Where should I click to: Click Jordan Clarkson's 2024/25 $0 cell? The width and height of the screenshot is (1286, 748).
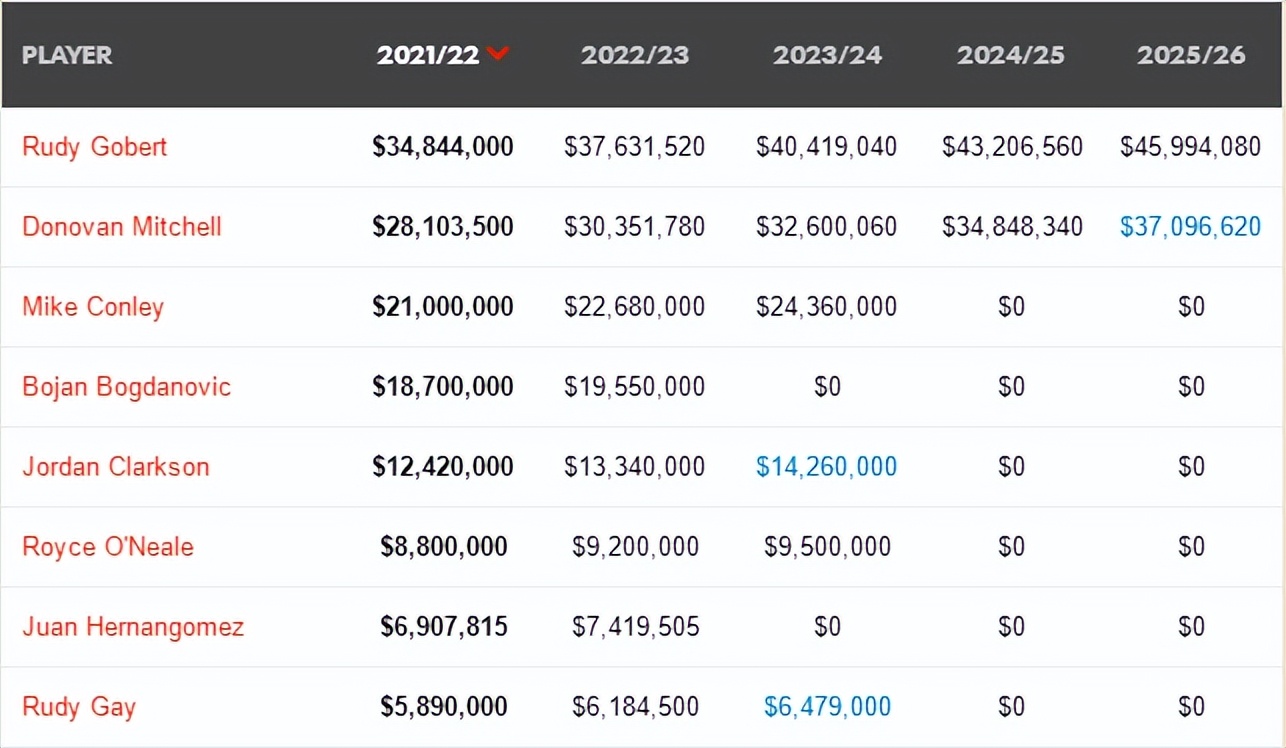(1012, 467)
